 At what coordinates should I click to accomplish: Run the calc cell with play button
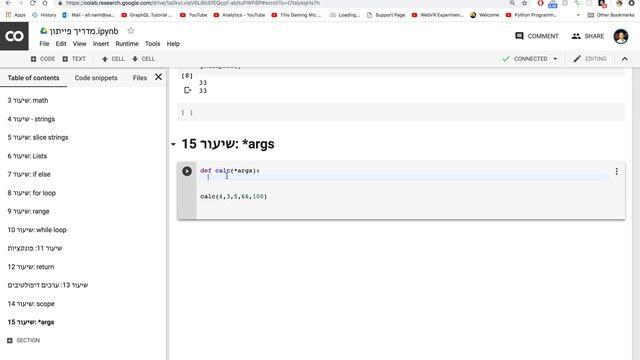pyautogui.click(x=187, y=171)
